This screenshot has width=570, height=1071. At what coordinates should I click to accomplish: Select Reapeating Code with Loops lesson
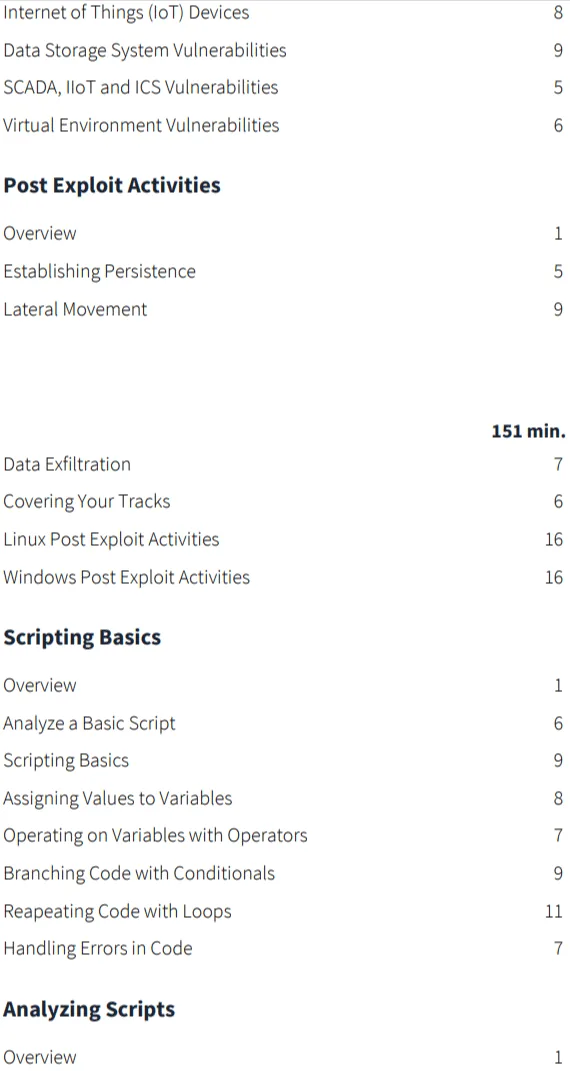point(117,911)
